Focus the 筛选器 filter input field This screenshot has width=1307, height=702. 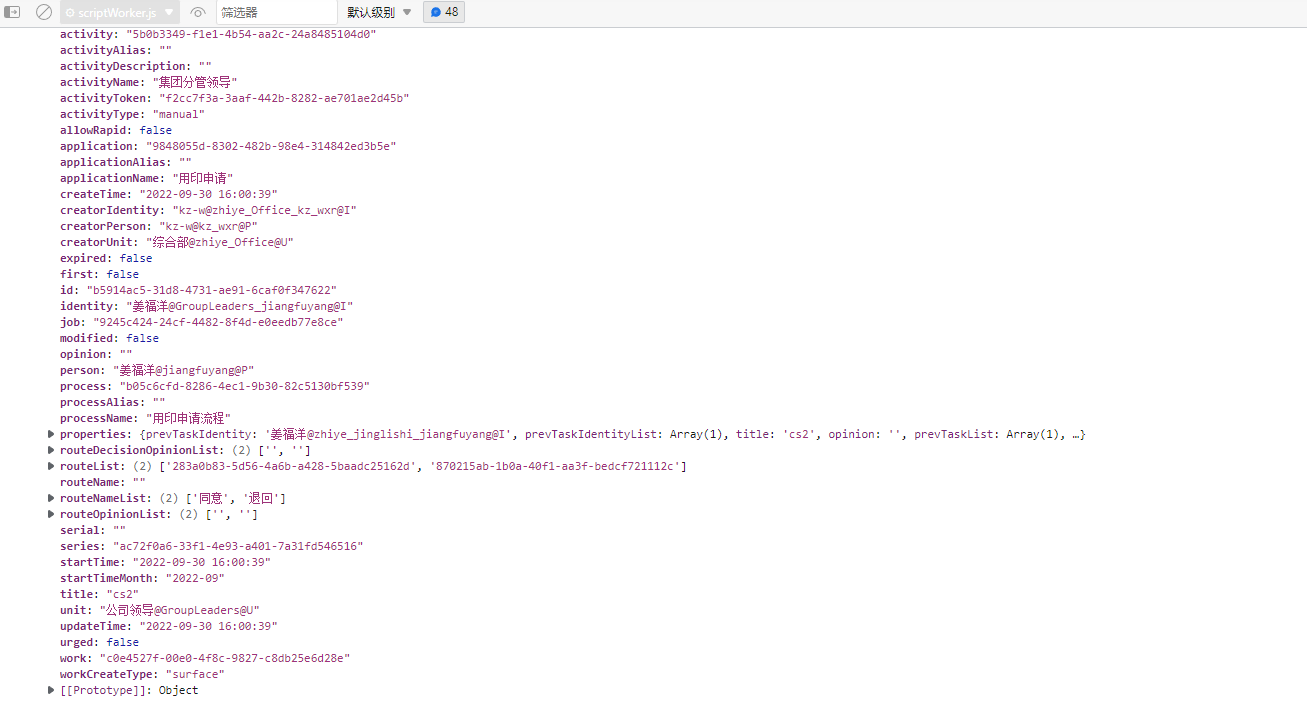tap(276, 12)
